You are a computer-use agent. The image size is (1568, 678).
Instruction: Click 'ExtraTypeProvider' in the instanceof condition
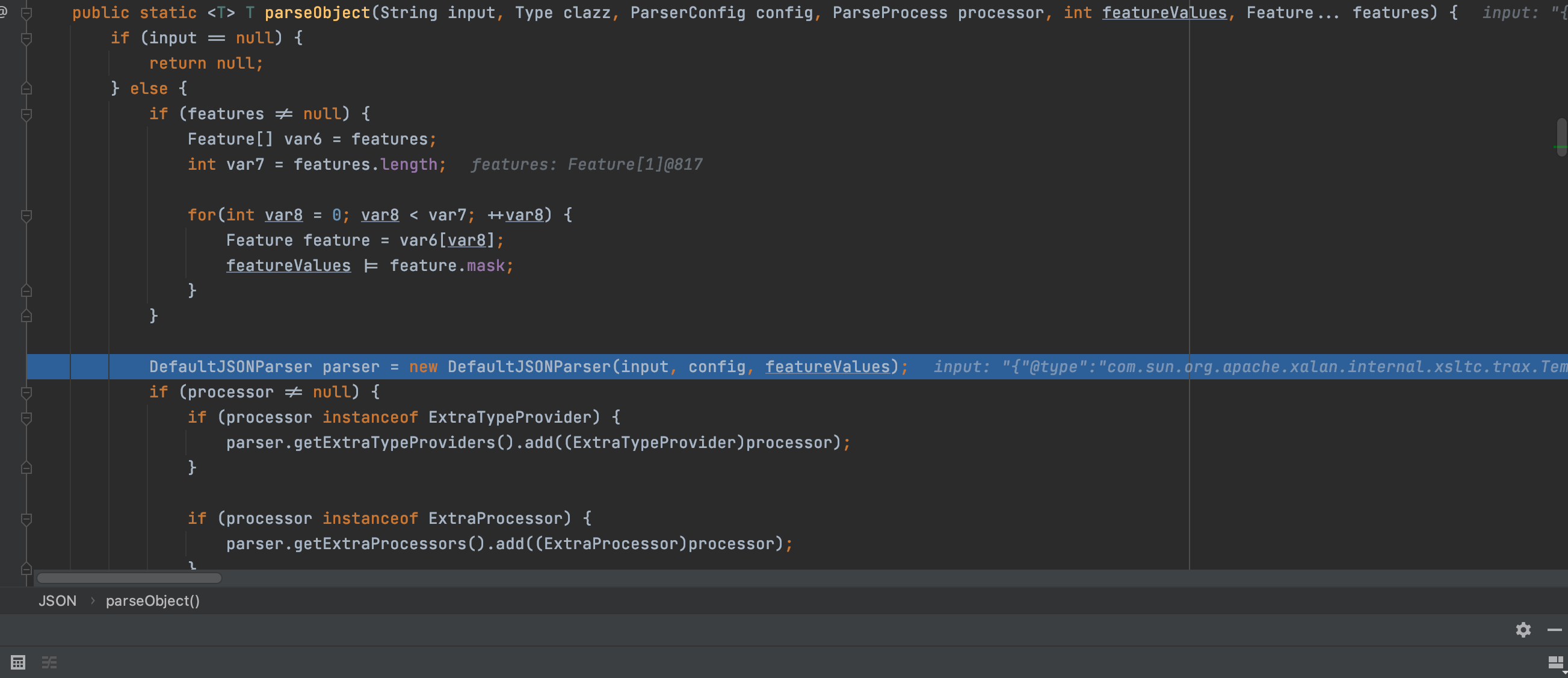510,417
